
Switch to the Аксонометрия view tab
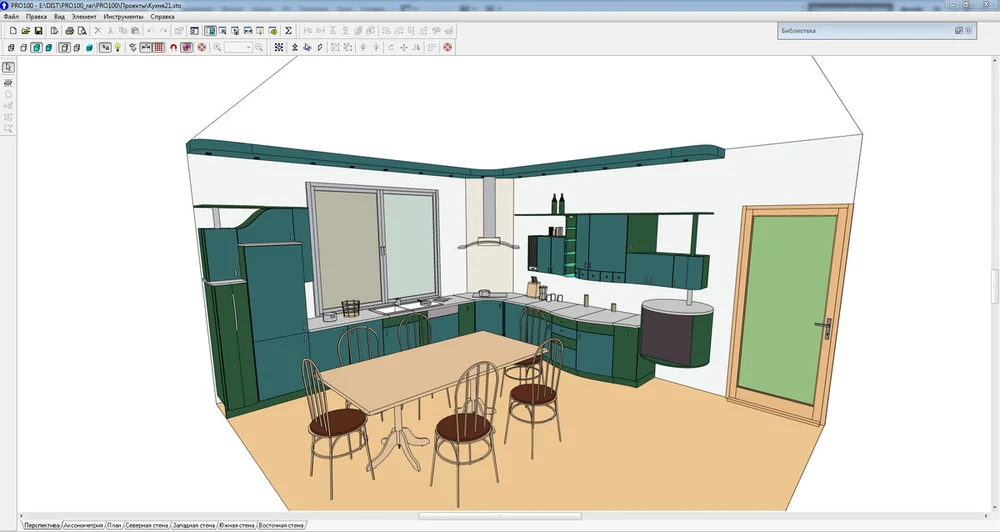pos(83,525)
